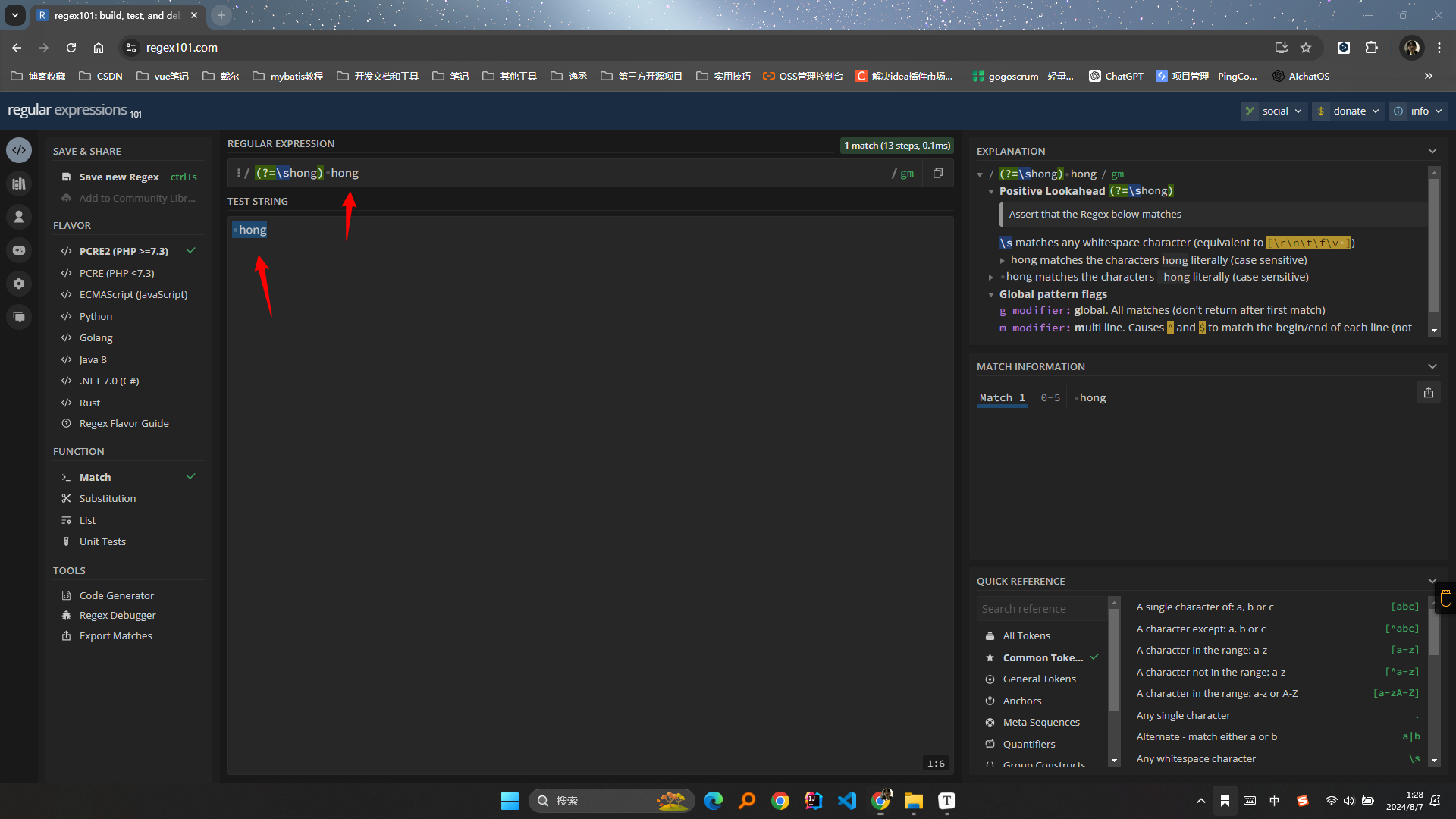Switch function to Substitution
This screenshot has height=819, width=1456.
pyautogui.click(x=108, y=498)
